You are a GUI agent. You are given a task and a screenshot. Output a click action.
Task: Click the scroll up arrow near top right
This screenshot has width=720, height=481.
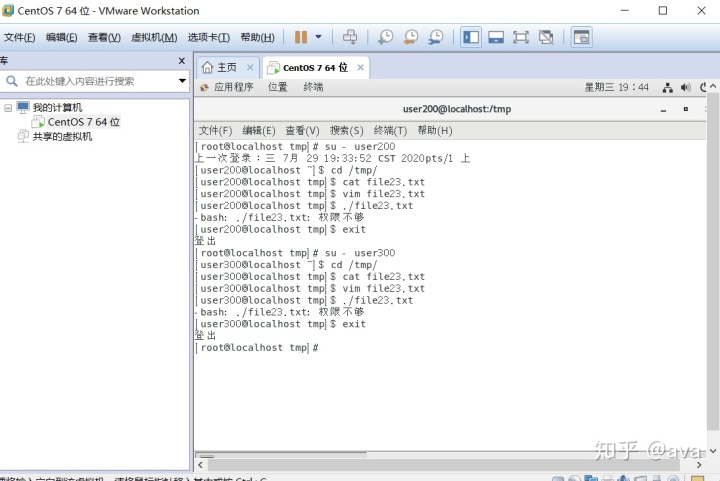[713, 86]
